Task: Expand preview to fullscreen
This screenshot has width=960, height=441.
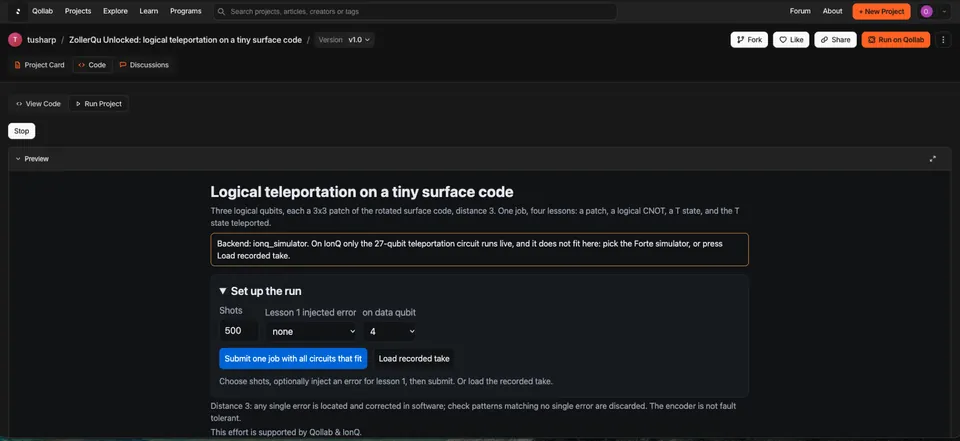Action: (x=932, y=159)
